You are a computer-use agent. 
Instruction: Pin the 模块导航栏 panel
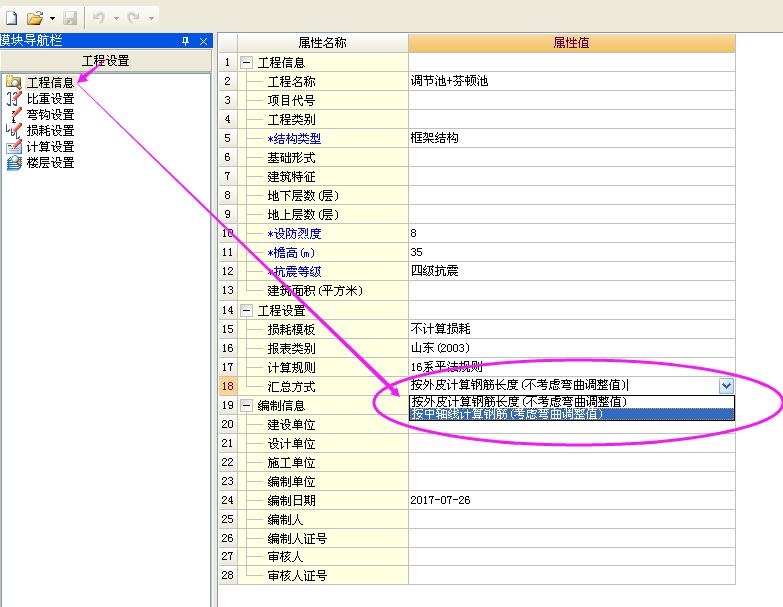click(185, 41)
